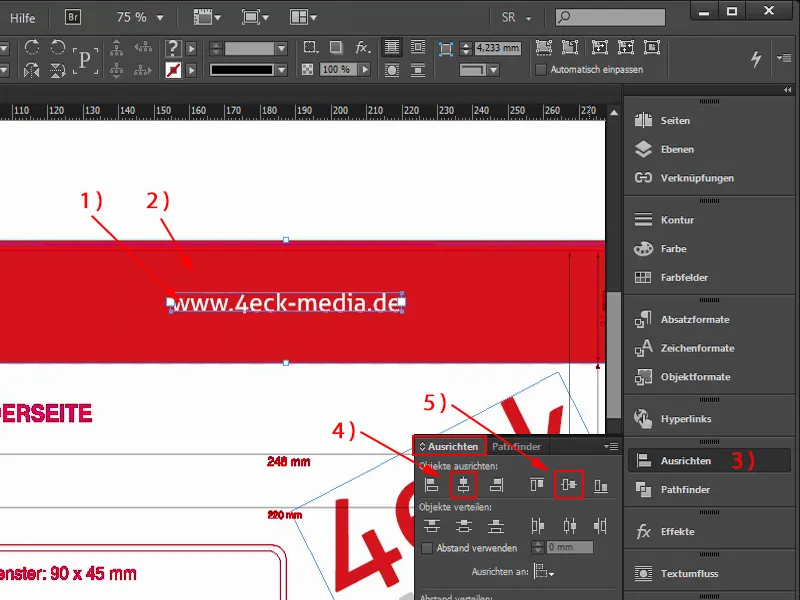Fill frame proportionally with content

tap(544, 47)
